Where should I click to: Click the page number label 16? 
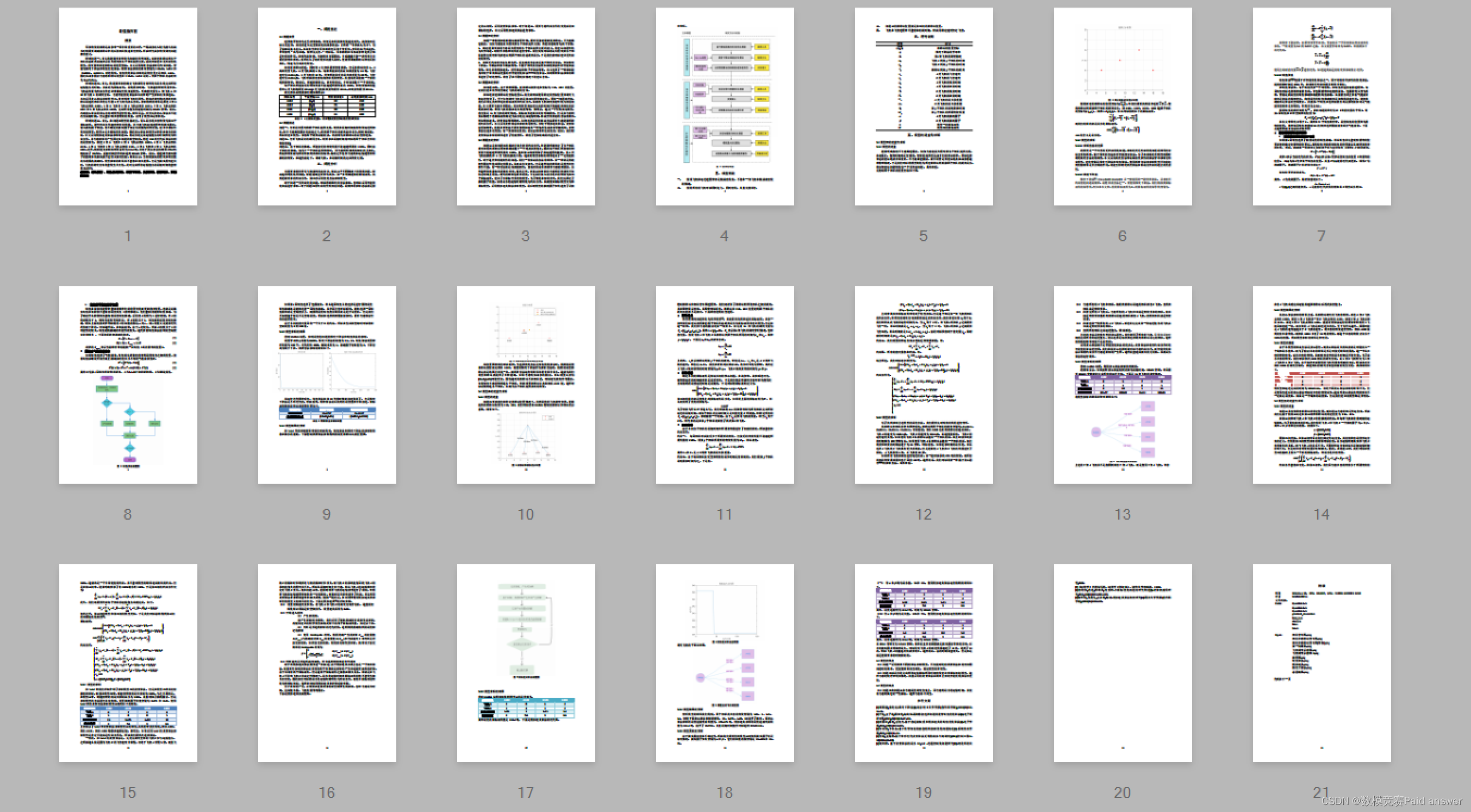click(x=327, y=792)
